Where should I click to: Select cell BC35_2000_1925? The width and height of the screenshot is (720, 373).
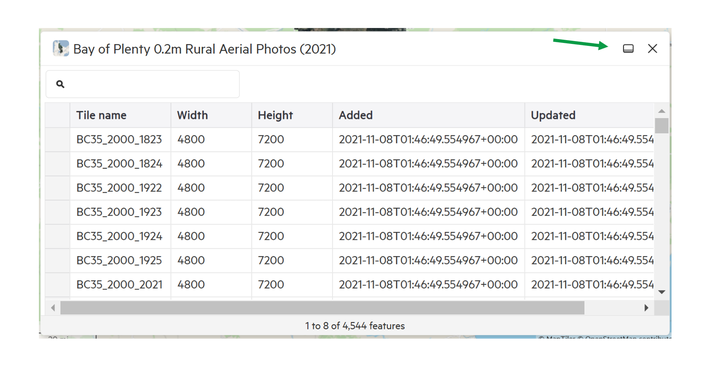[120, 260]
